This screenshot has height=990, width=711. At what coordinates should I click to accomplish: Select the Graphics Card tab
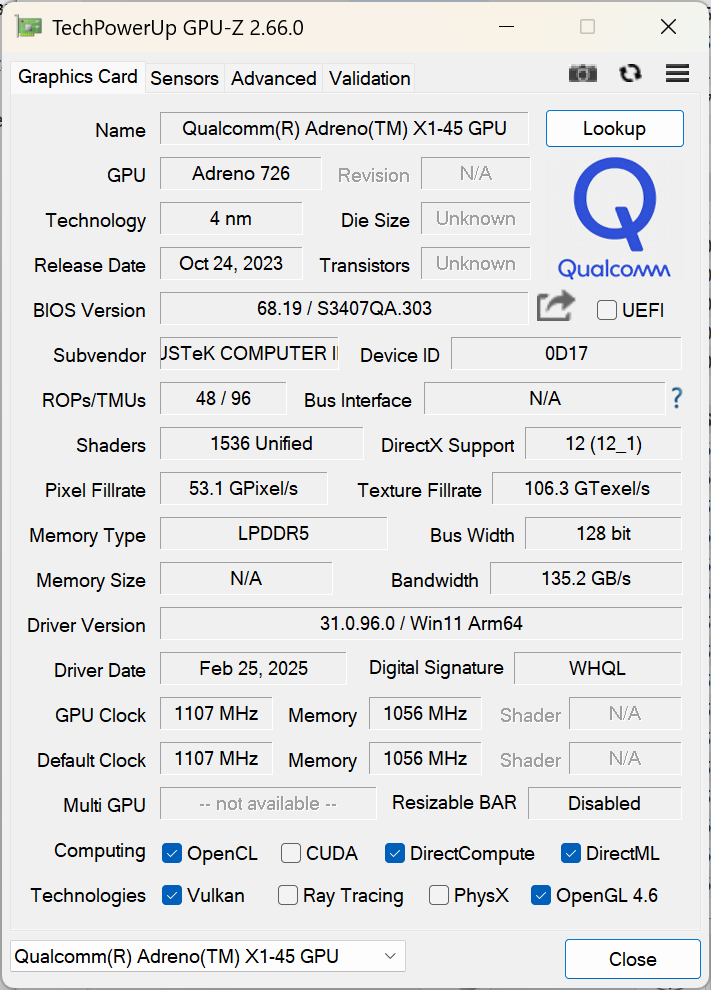point(78,77)
